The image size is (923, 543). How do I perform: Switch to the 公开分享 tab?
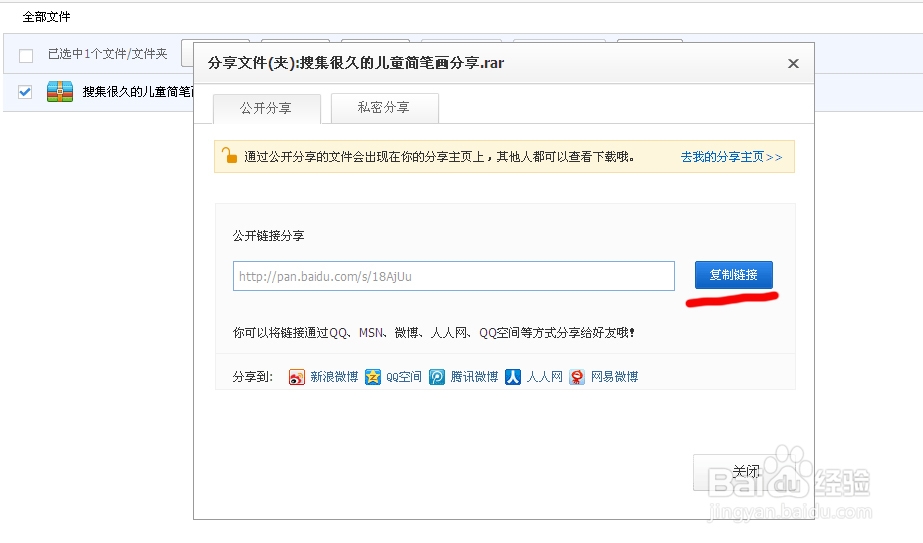click(x=267, y=108)
